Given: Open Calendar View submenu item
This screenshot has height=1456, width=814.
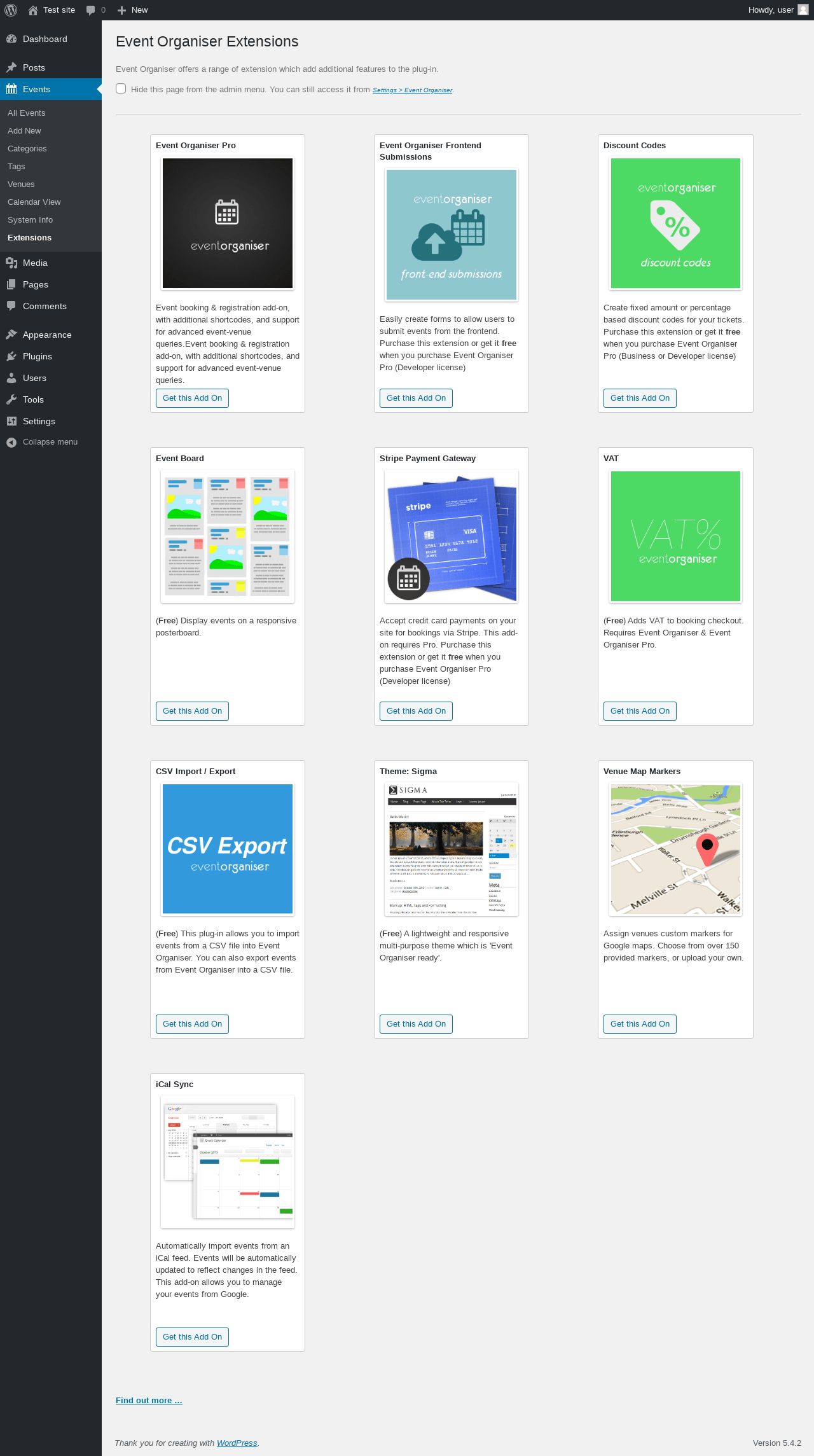Looking at the screenshot, I should point(34,202).
